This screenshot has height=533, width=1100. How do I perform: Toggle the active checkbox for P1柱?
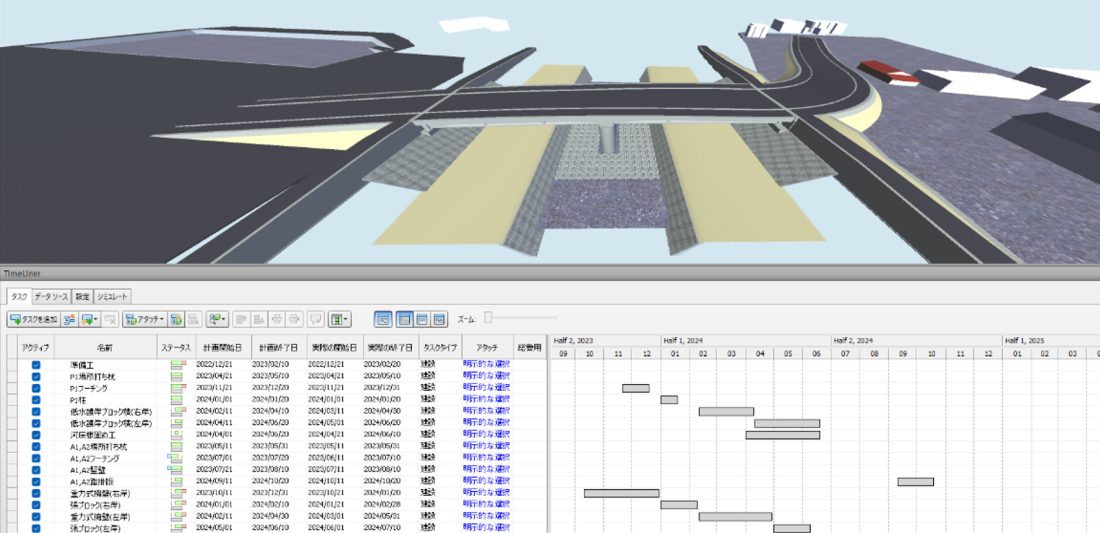point(36,399)
